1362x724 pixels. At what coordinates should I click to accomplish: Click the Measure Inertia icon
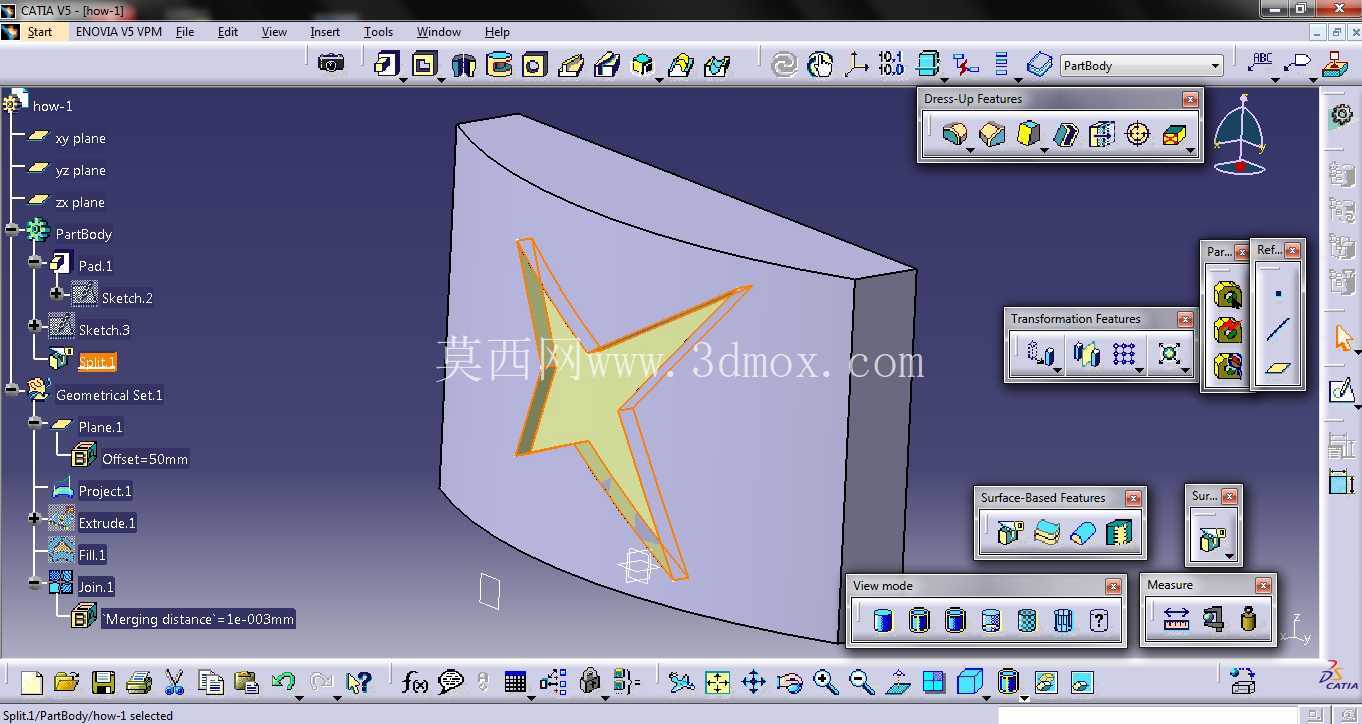(x=1248, y=620)
